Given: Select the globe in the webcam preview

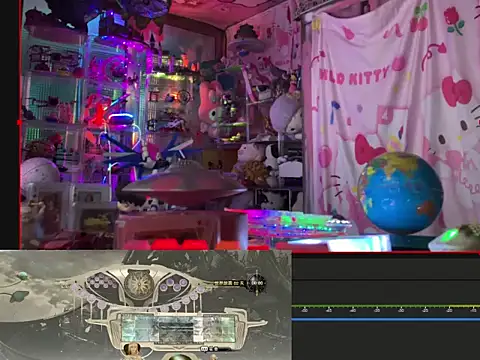Looking at the screenshot, I should (400, 193).
